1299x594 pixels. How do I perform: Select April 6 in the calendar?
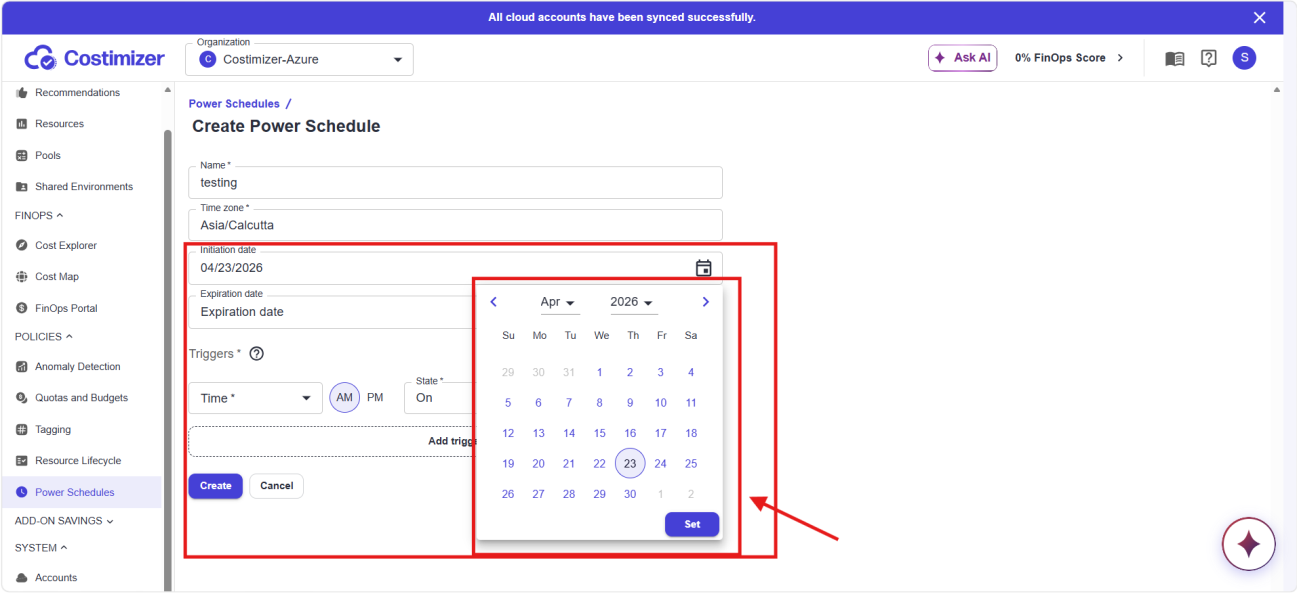click(x=539, y=403)
